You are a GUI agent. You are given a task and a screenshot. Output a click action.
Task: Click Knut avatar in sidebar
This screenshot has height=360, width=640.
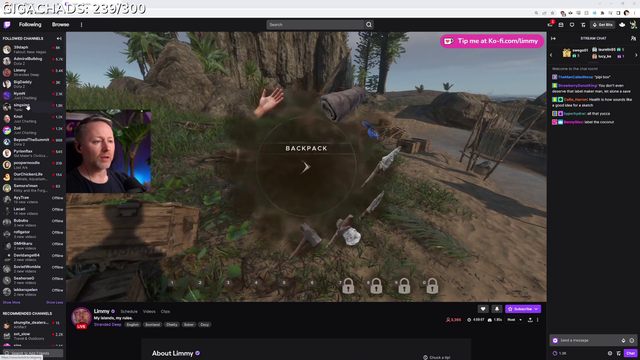point(7,119)
